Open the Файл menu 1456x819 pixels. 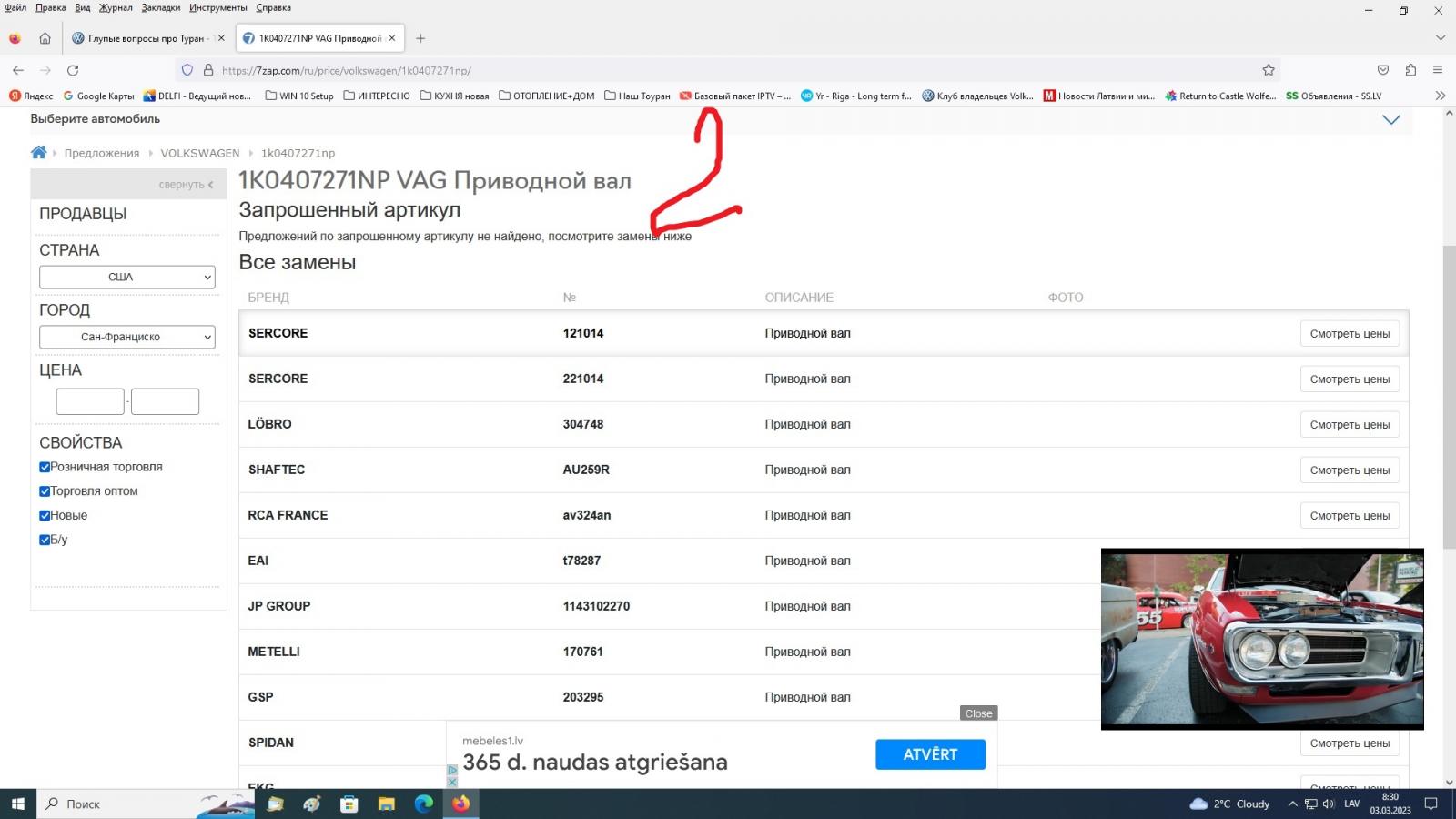click(15, 7)
